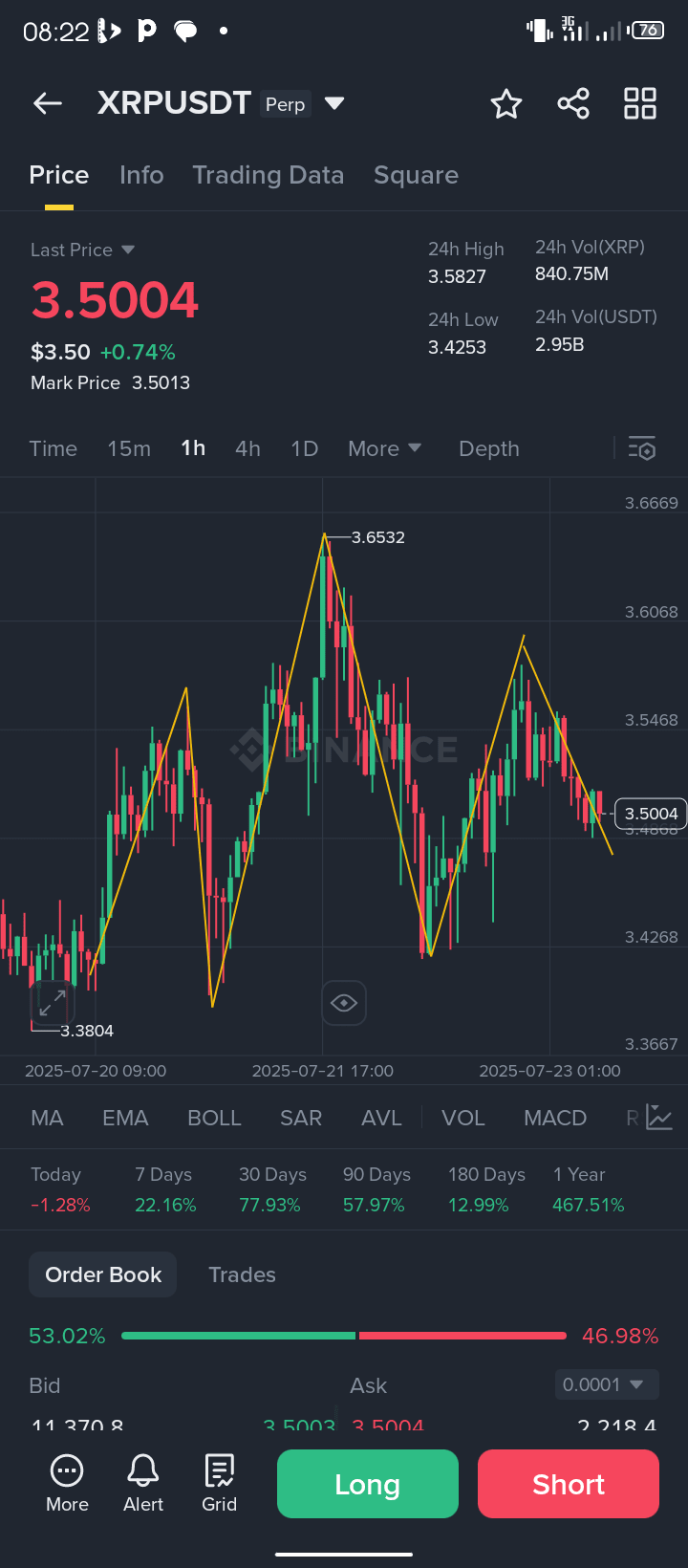Tap the 24h Vol(USDT) 2.95B value
This screenshot has width=688, height=1568.
559,344
